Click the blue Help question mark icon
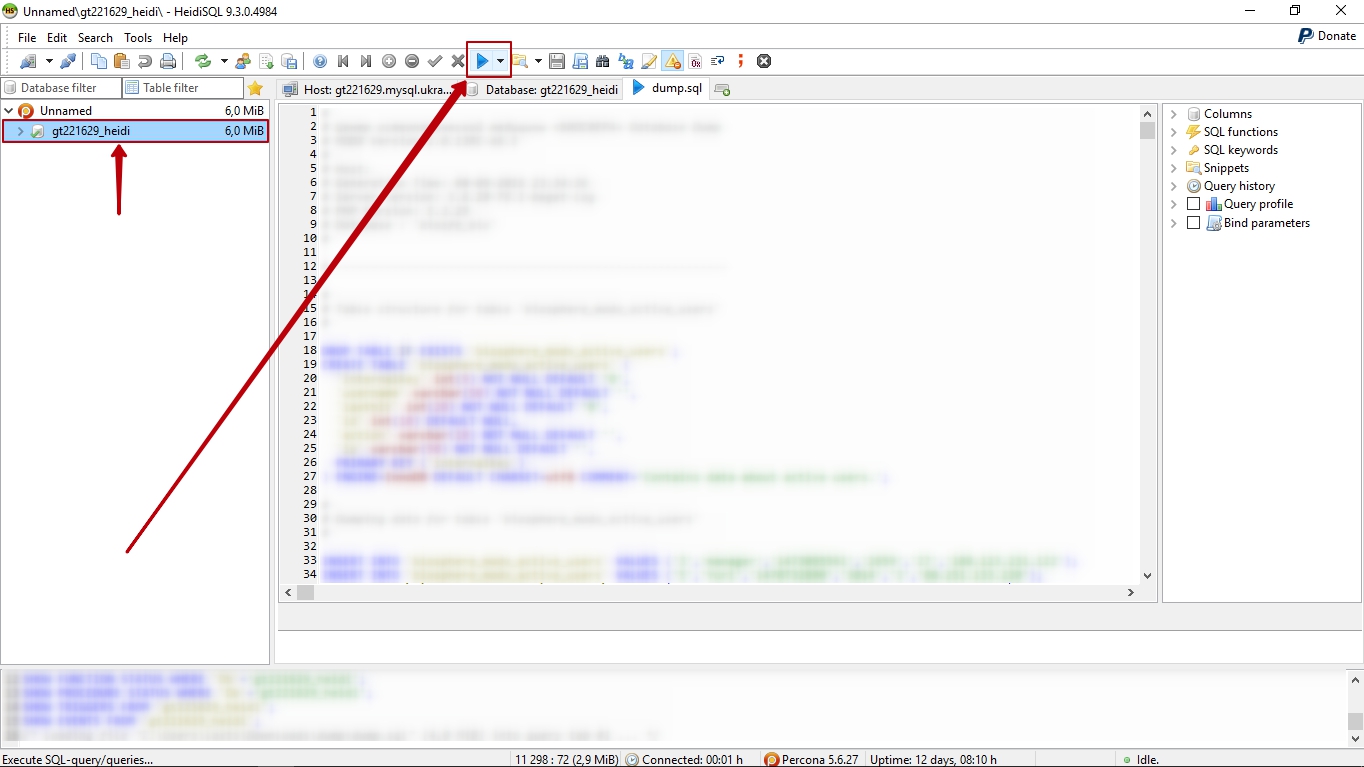1364x767 pixels. pos(320,61)
